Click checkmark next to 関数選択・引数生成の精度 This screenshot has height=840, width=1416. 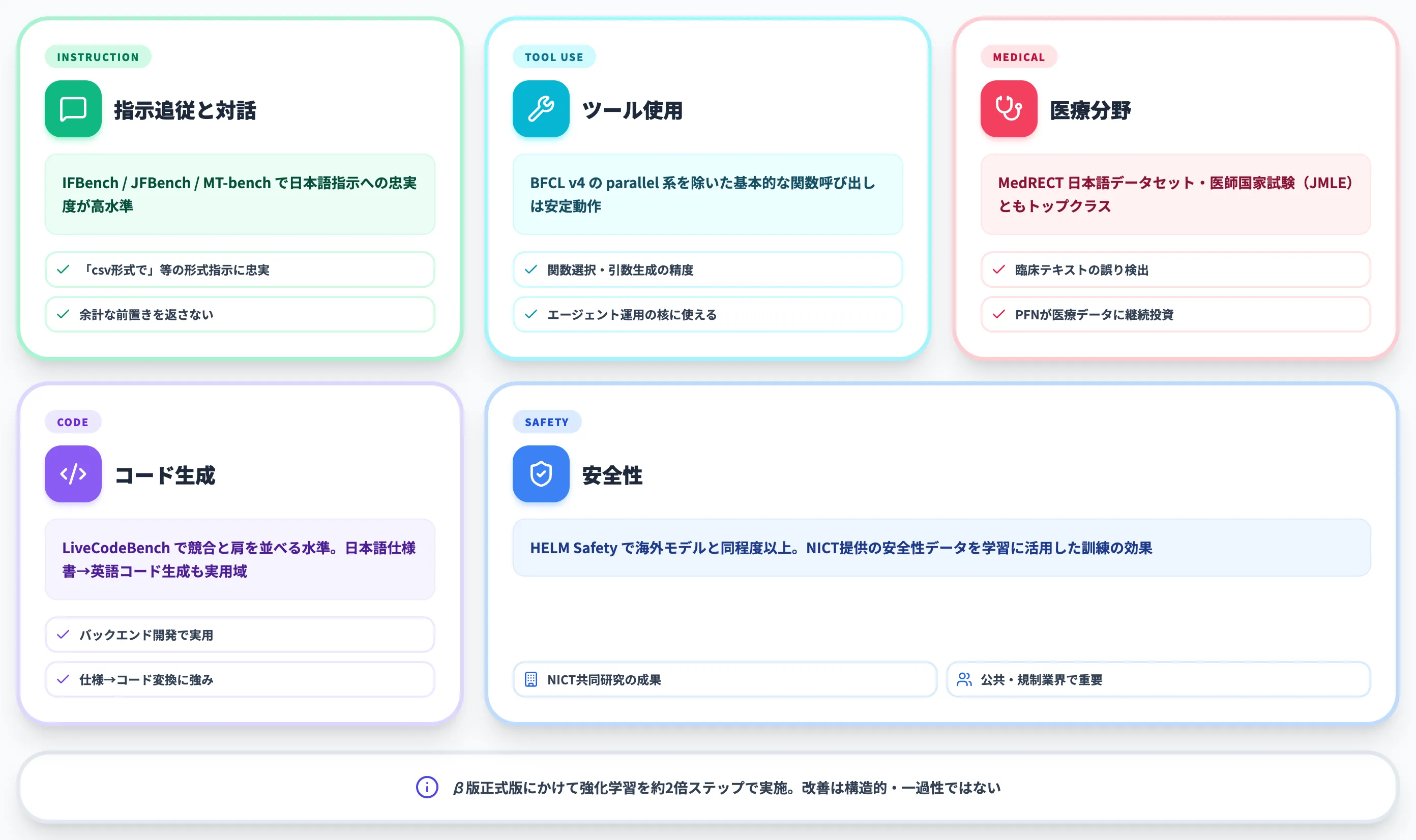531,269
